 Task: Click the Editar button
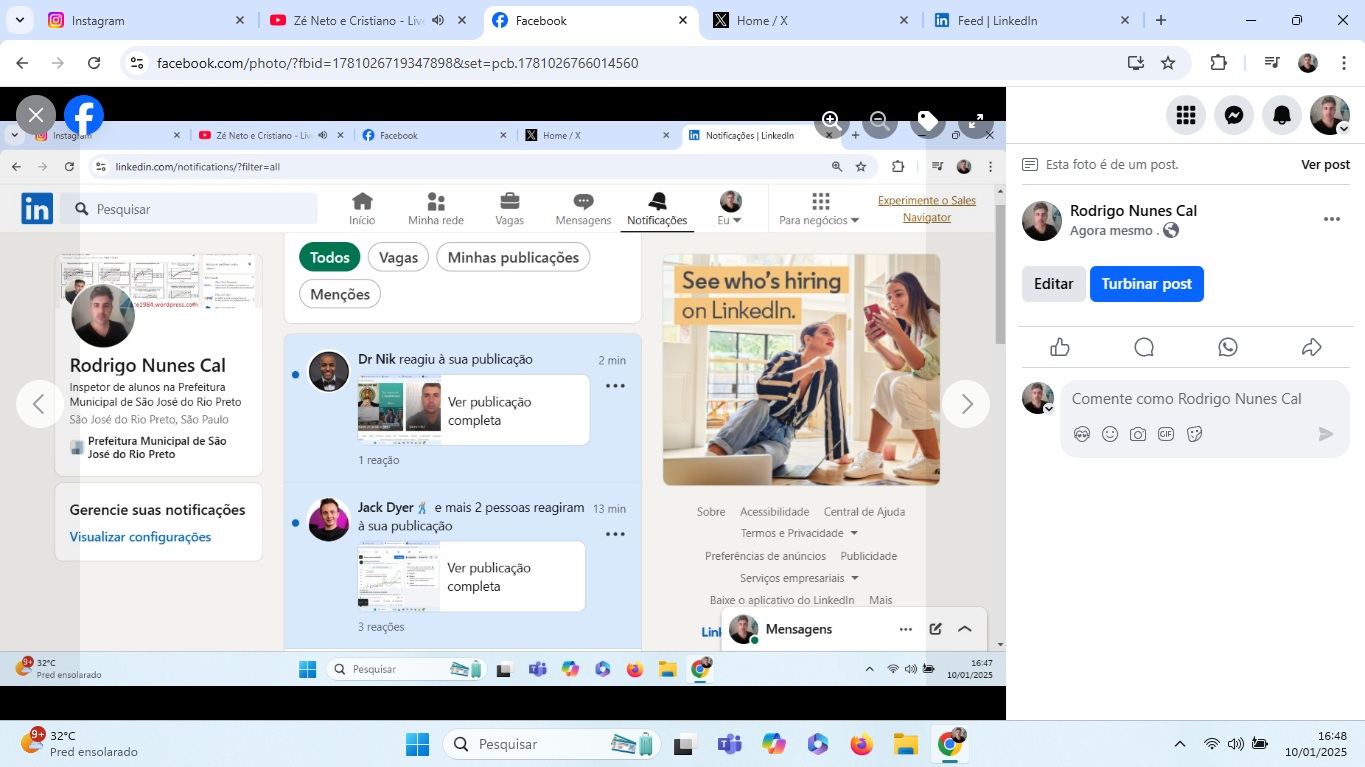[1053, 284]
